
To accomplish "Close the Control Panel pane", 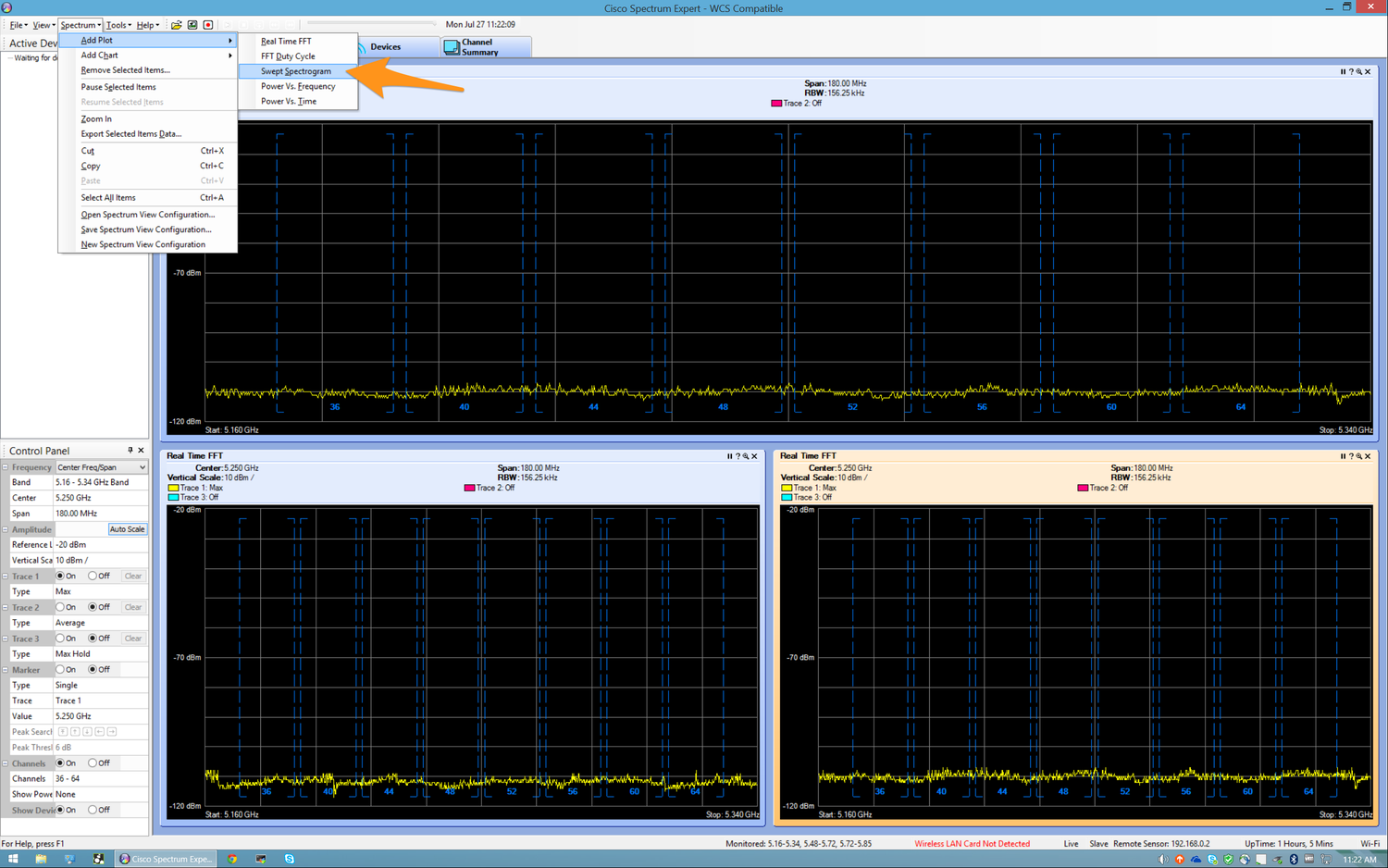I will (x=141, y=451).
